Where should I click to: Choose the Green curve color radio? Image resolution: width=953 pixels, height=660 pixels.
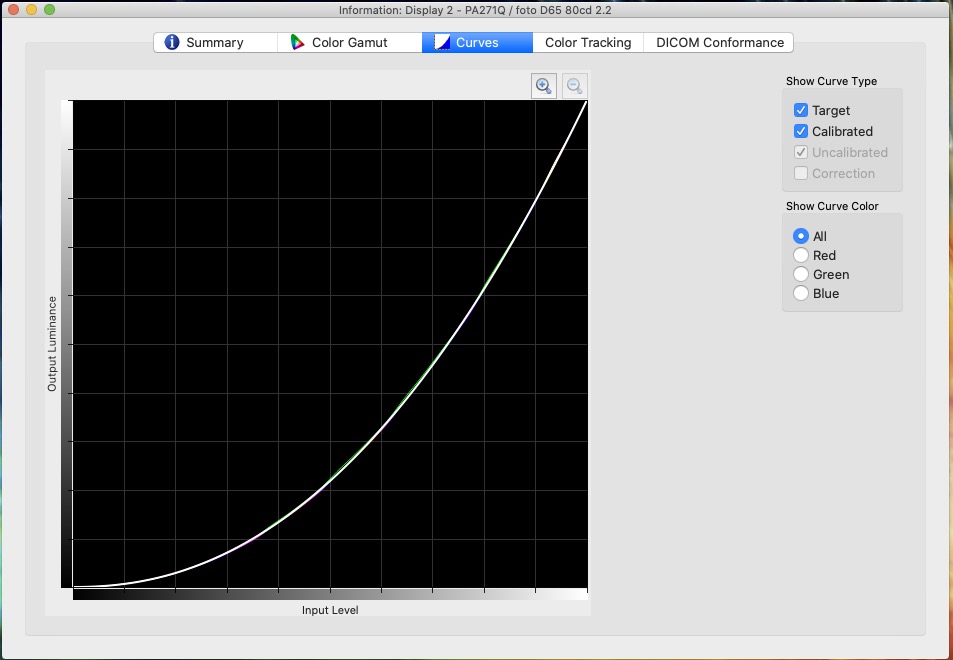[801, 275]
